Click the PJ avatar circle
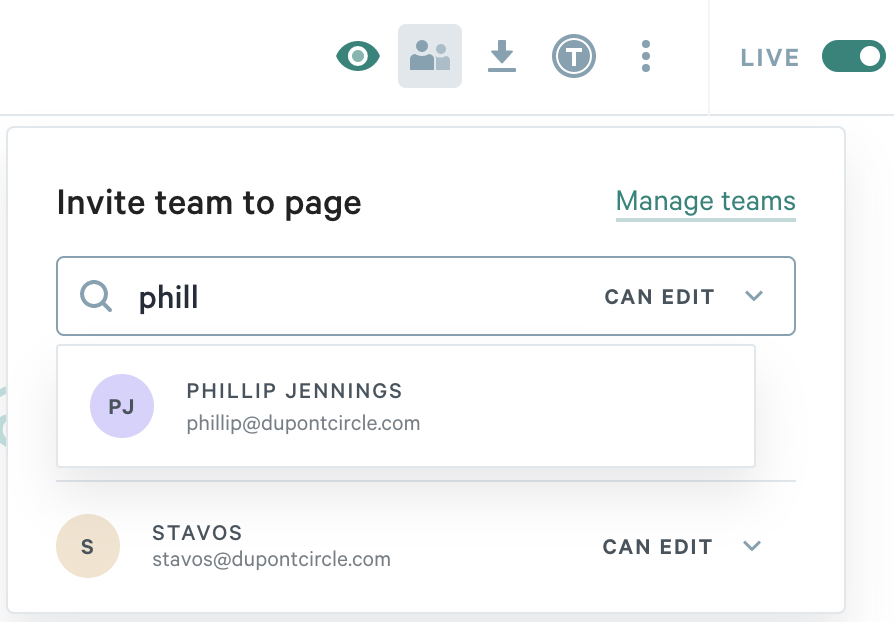Viewport: 894px width, 622px height. point(121,406)
